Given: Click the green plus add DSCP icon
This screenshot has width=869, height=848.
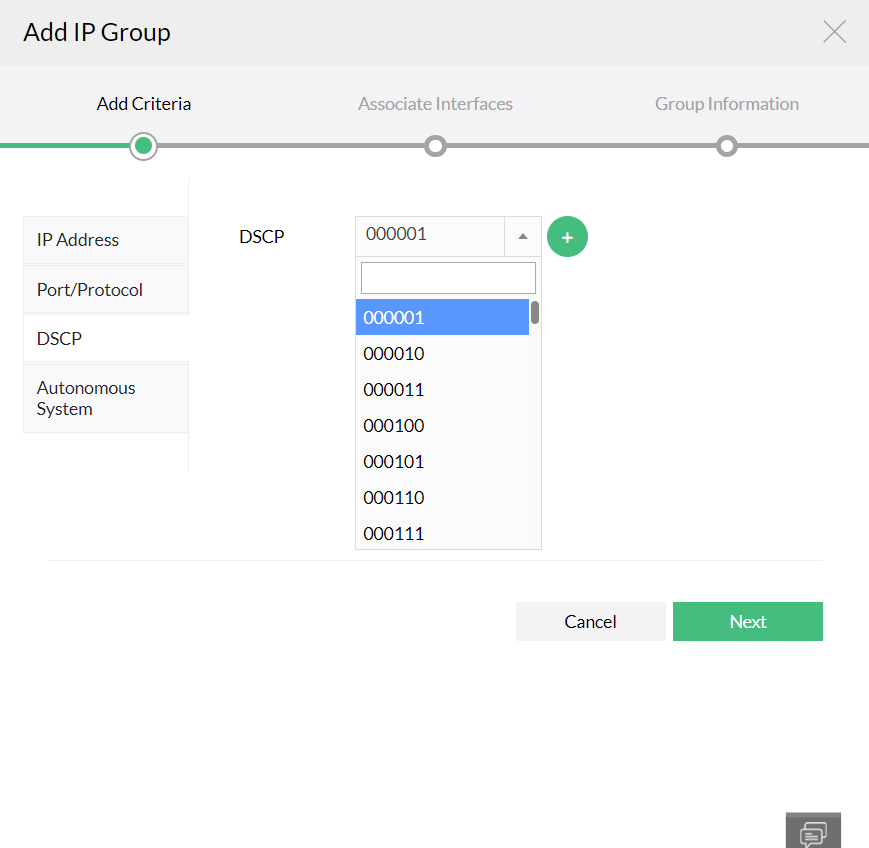Looking at the screenshot, I should point(568,237).
